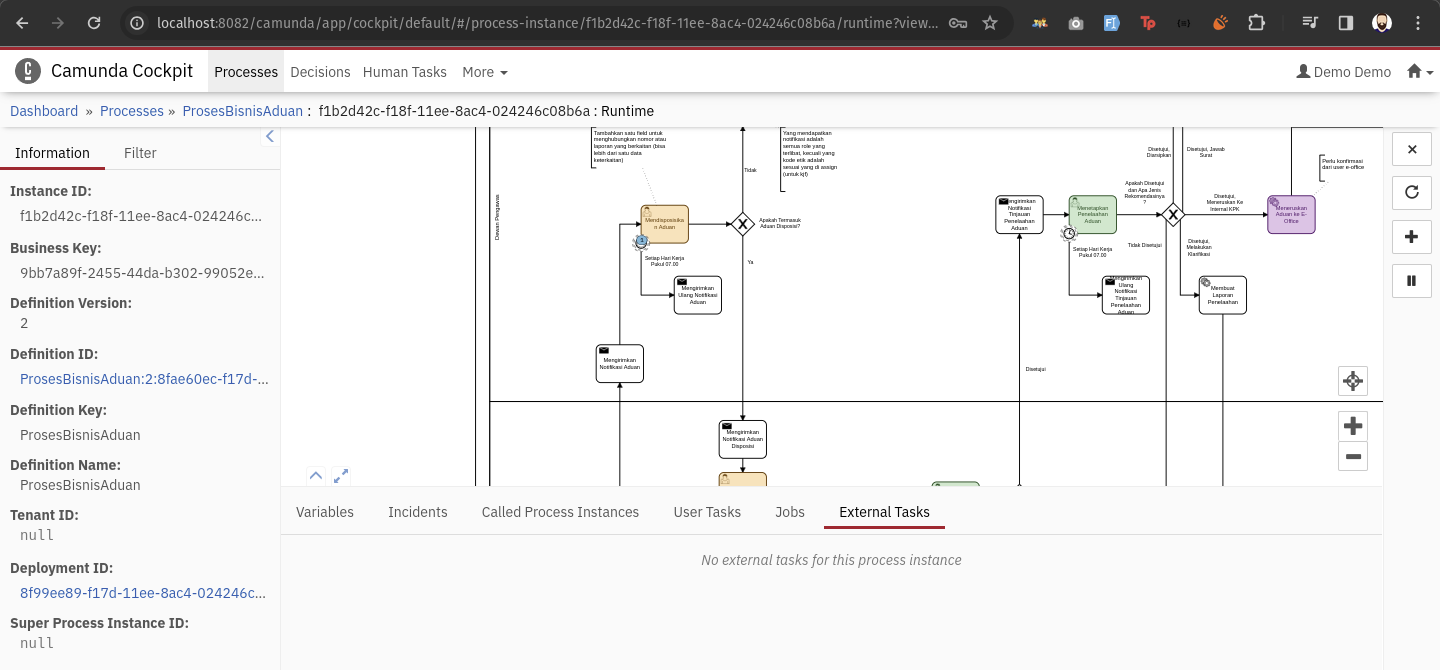Open the ProsesBisnisAduan definition ID link
The image size is (1440, 670).
click(x=144, y=379)
